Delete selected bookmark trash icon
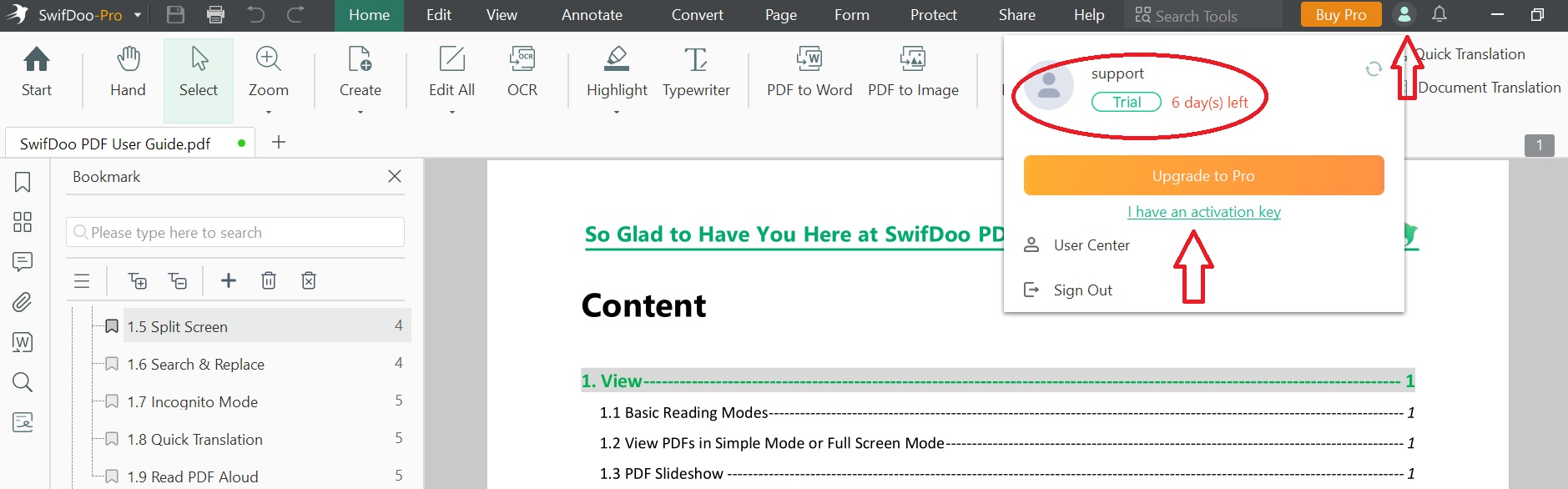Viewport: 1568px width, 489px height. [x=269, y=280]
